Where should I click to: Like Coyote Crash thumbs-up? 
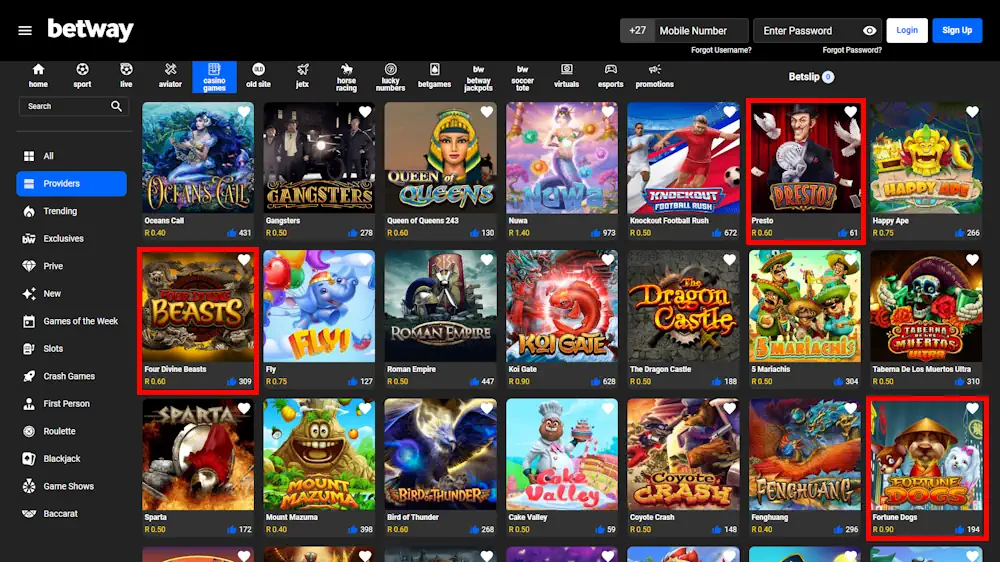coord(717,529)
